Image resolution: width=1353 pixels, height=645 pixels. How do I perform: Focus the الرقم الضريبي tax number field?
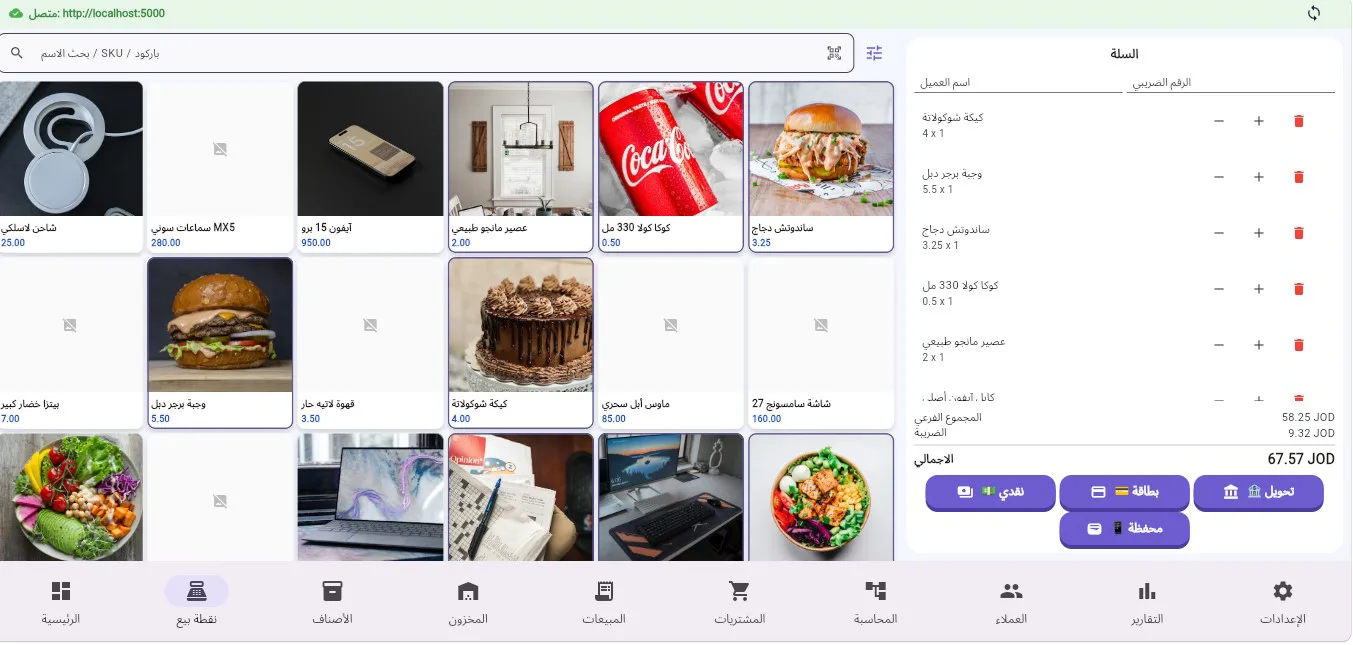[1231, 83]
